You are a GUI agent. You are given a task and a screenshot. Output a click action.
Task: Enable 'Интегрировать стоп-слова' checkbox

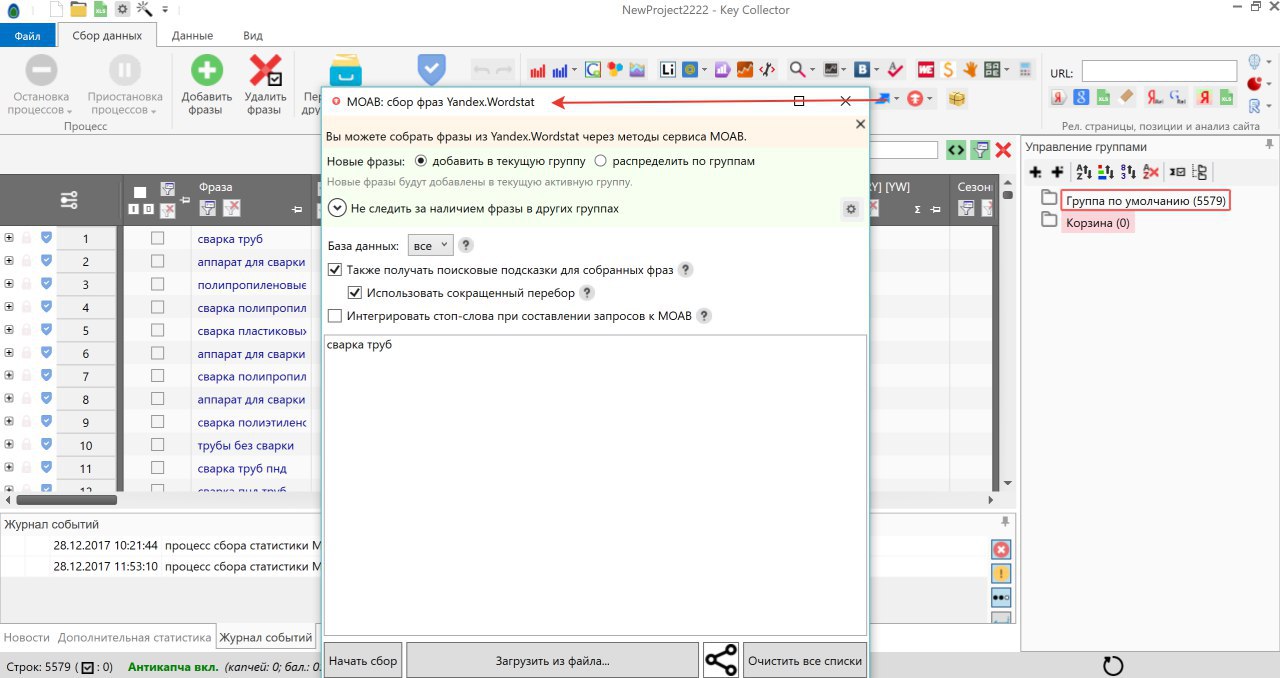tap(335, 316)
